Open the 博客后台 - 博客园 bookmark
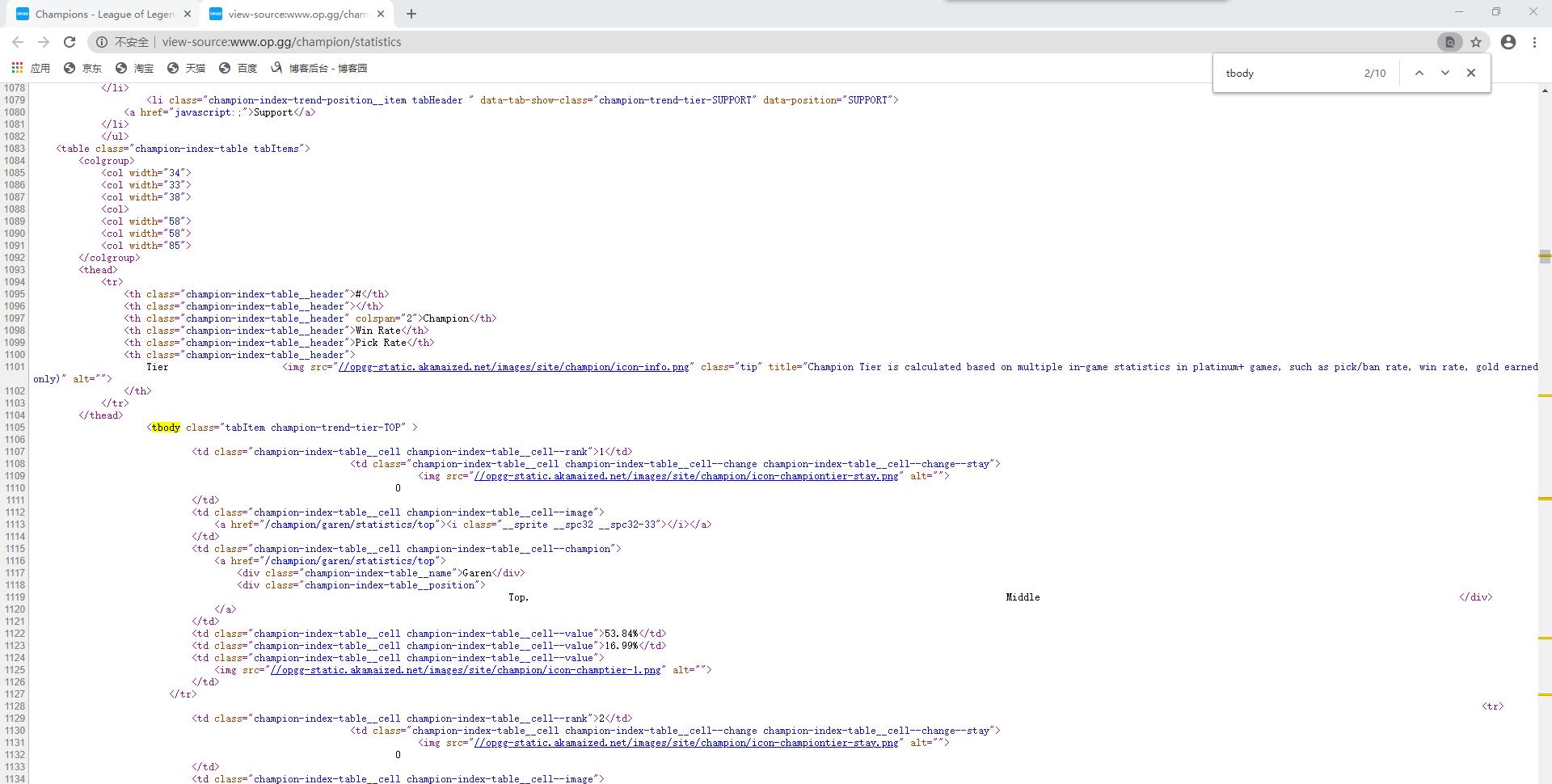1552x784 pixels. tap(319, 68)
